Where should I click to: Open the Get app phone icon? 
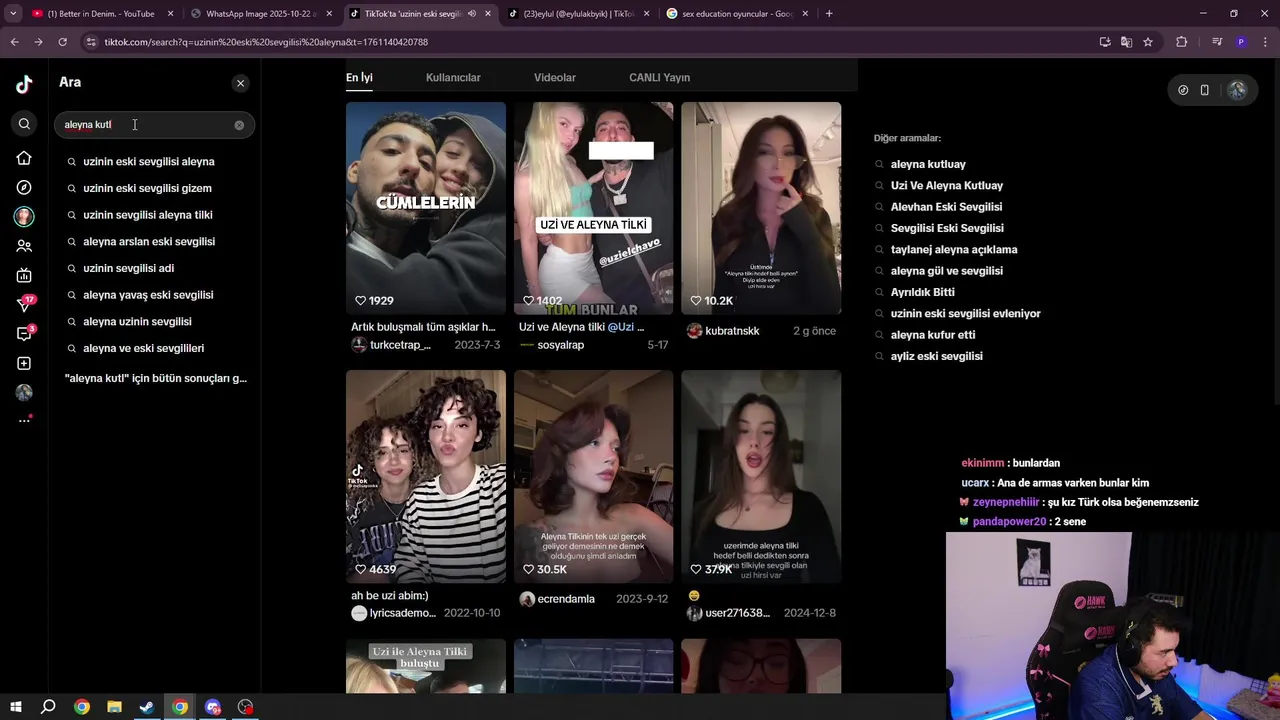[x=1205, y=90]
